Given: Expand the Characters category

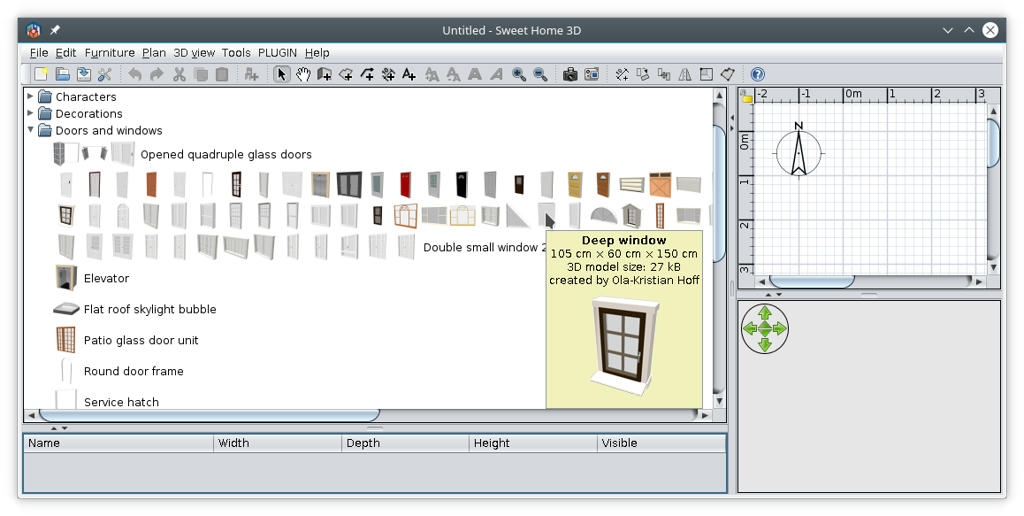Looking at the screenshot, I should (30, 96).
